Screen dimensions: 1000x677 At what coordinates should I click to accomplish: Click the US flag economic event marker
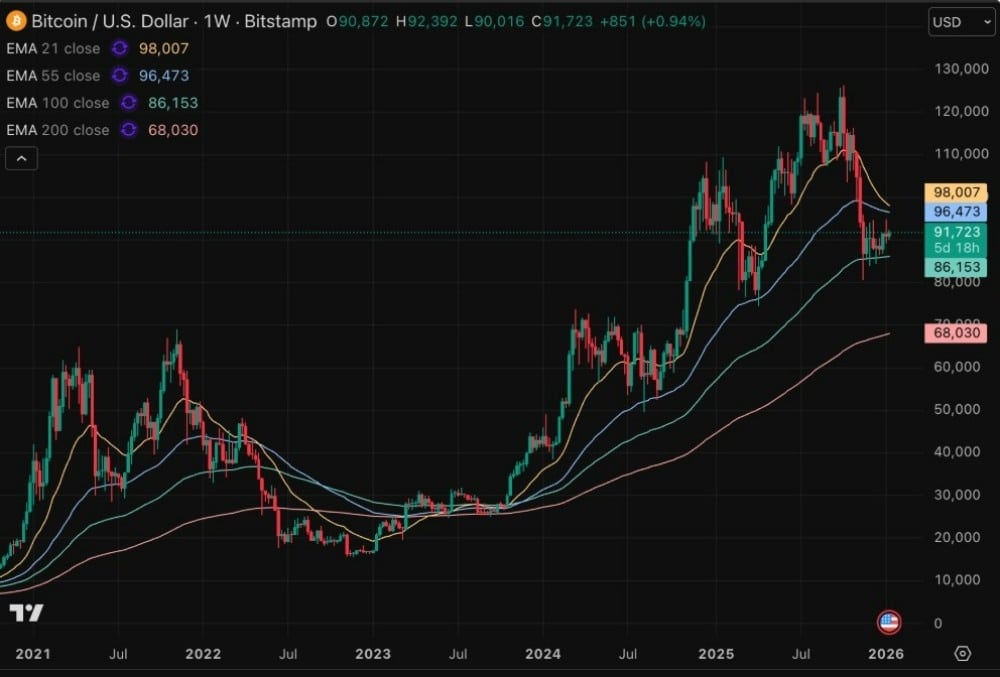click(x=889, y=622)
